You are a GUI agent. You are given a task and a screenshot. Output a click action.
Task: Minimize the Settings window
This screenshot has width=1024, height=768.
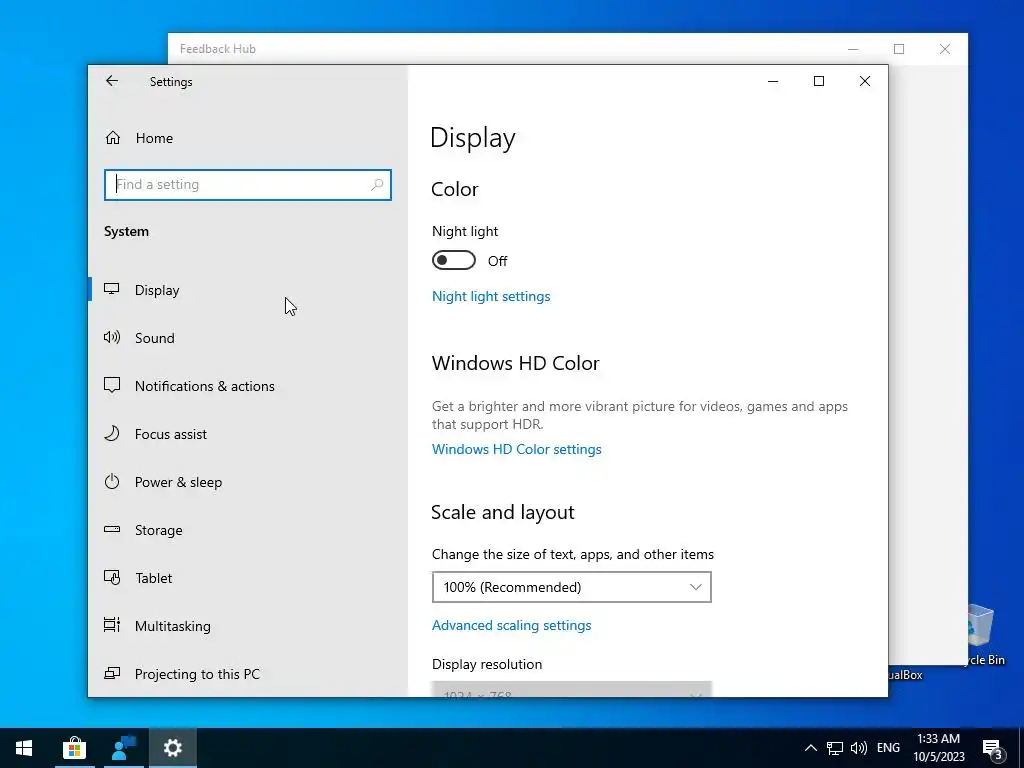(773, 81)
